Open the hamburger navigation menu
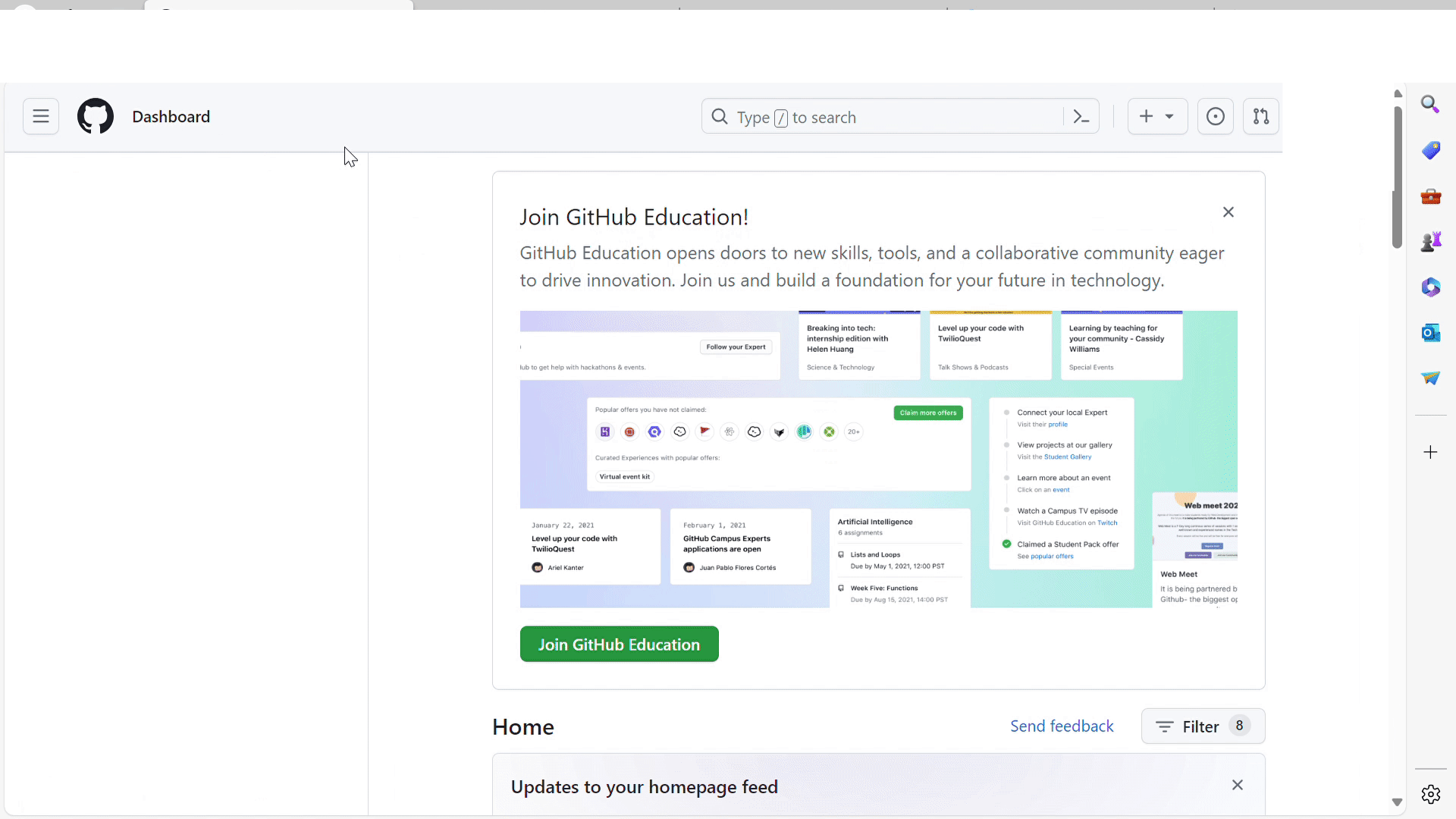 [41, 117]
